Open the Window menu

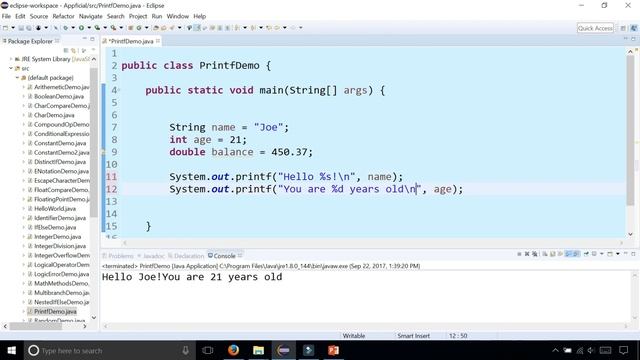[178, 16]
